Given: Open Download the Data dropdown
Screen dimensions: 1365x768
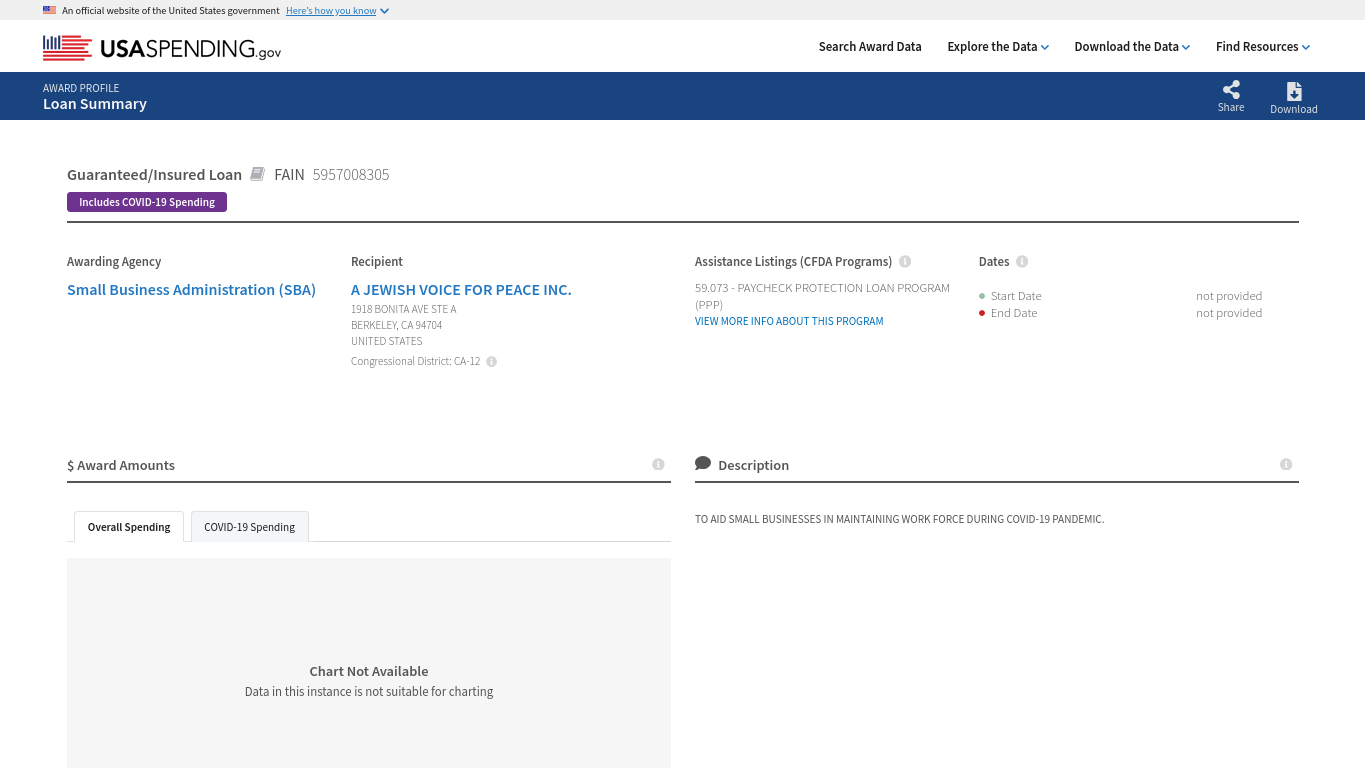Looking at the screenshot, I should click(1132, 47).
